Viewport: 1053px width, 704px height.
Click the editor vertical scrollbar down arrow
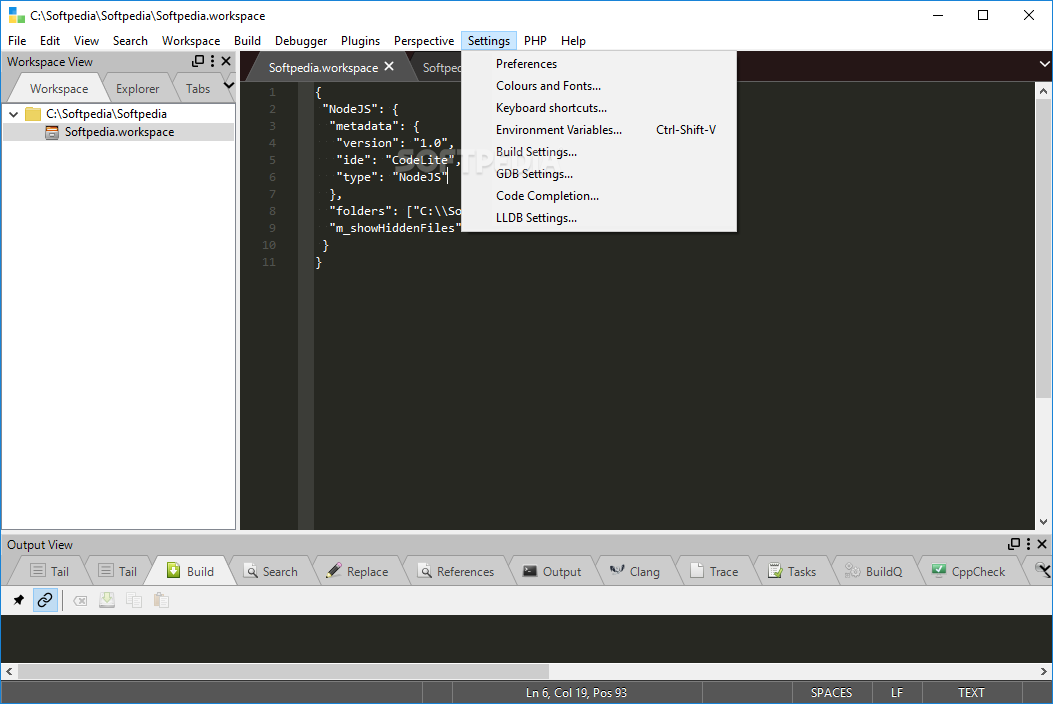coord(1043,521)
